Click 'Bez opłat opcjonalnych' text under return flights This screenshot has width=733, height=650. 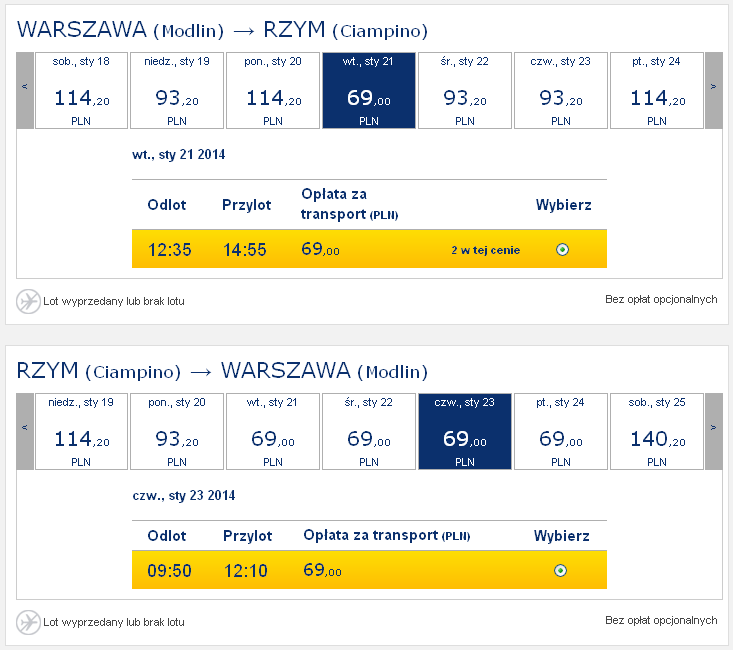(661, 621)
